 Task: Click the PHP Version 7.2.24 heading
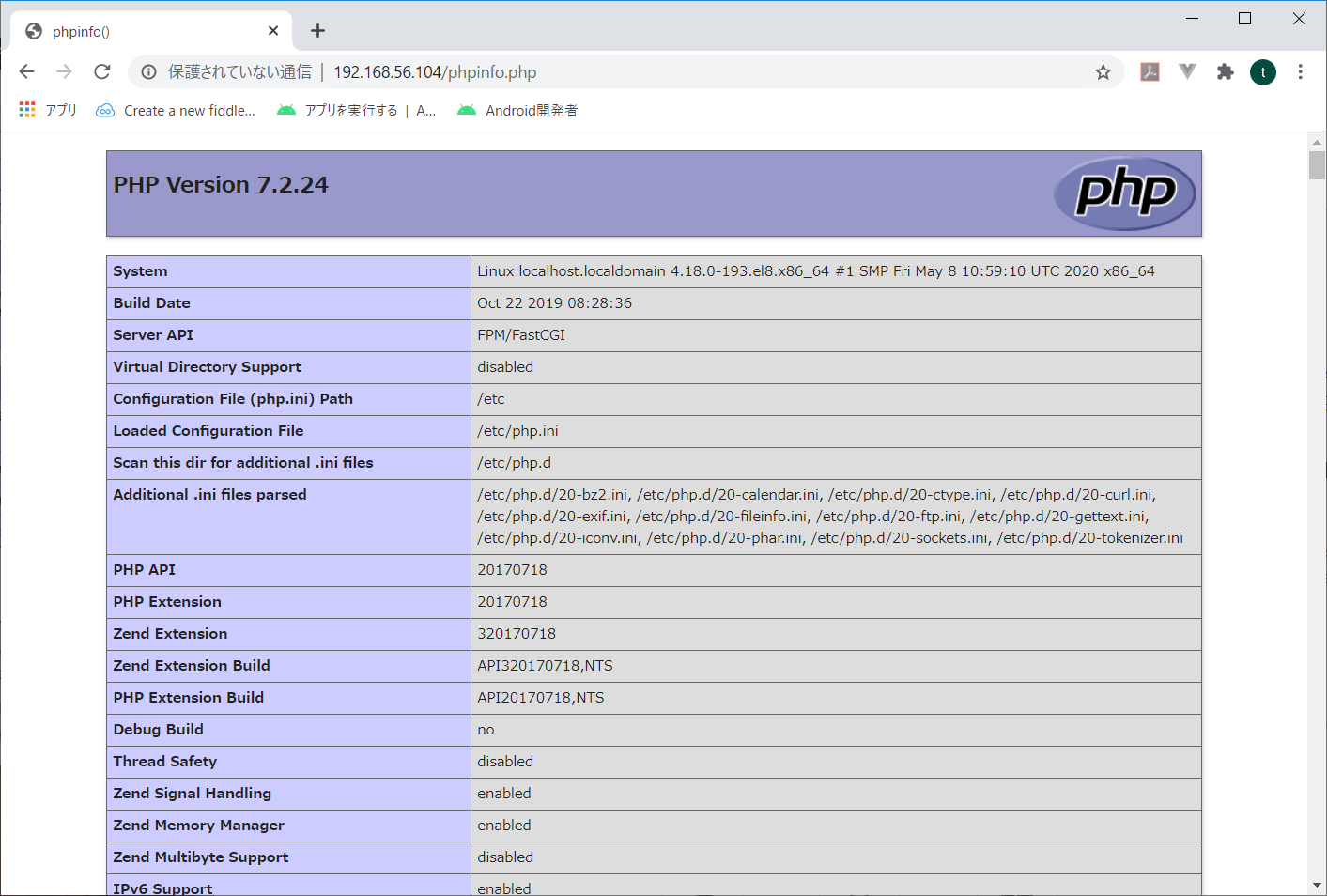click(221, 185)
